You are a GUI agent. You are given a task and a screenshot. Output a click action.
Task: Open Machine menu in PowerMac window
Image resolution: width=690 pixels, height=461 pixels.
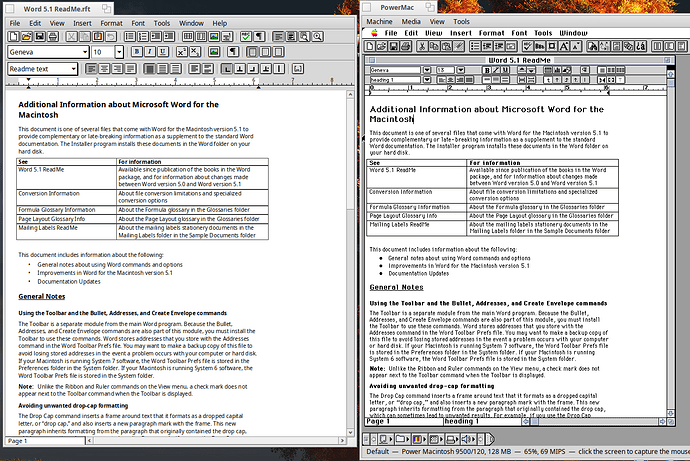coord(379,22)
